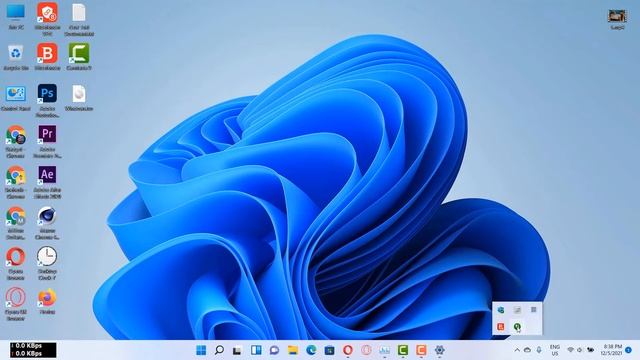Screen dimensions: 640x360
Task: Select the file icon beside Photoshop
Action: 79,97
